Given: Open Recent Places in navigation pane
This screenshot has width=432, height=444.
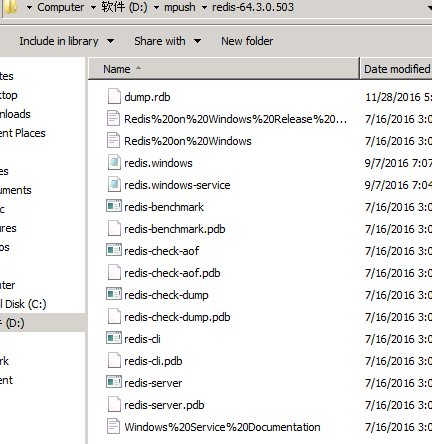Looking at the screenshot, I should pos(23,133).
